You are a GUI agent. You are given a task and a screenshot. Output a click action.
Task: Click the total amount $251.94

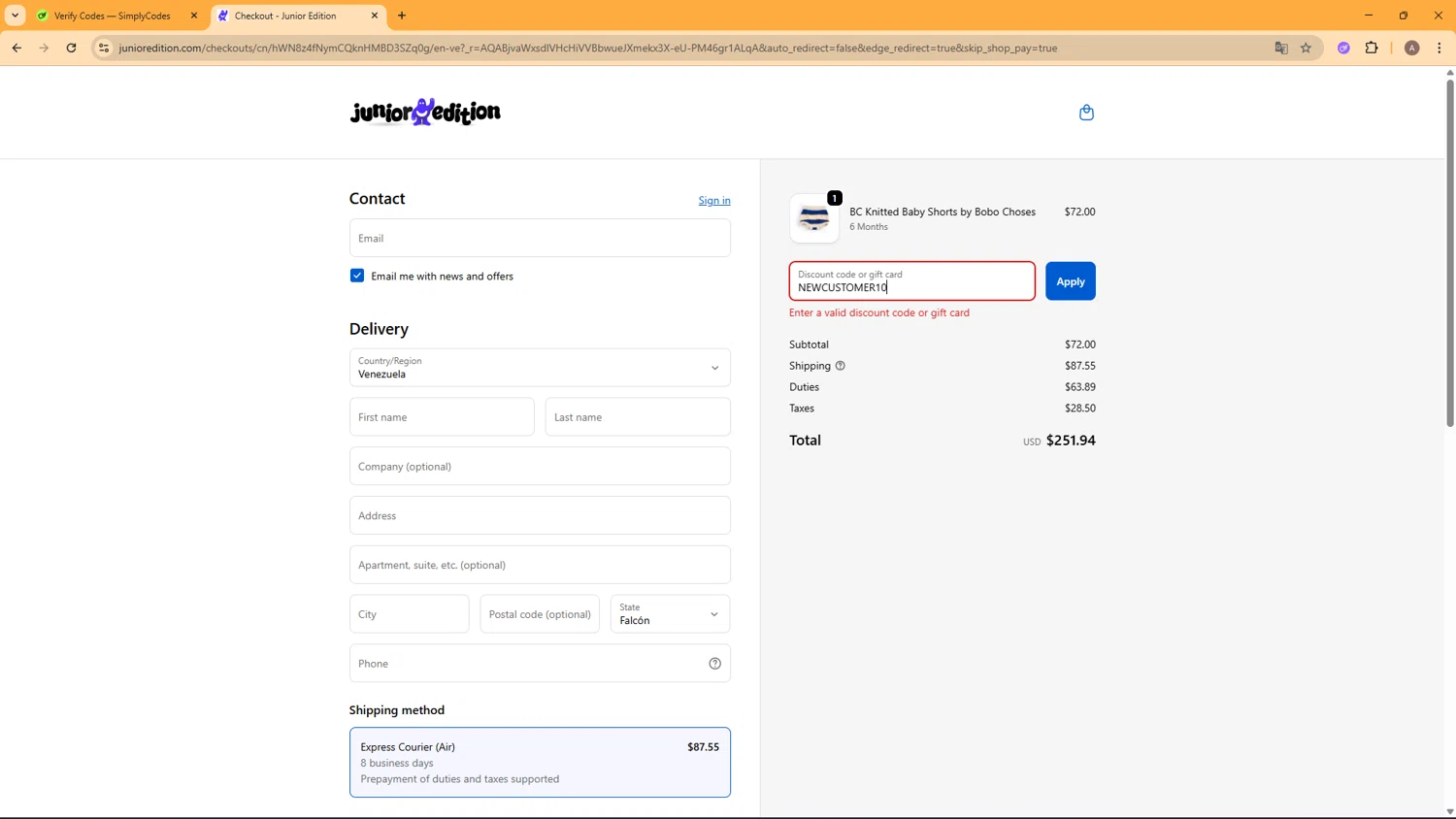click(1071, 441)
